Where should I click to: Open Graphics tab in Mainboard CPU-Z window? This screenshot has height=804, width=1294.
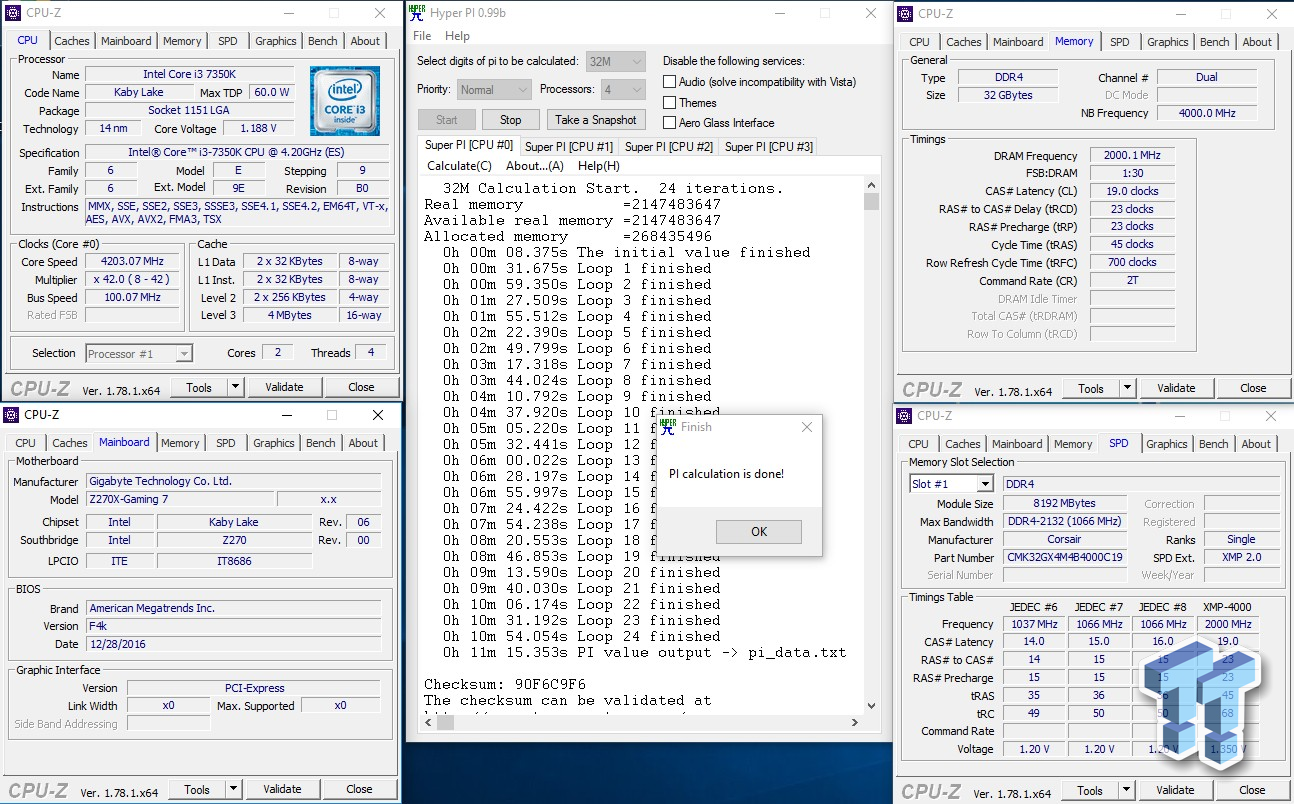click(273, 443)
